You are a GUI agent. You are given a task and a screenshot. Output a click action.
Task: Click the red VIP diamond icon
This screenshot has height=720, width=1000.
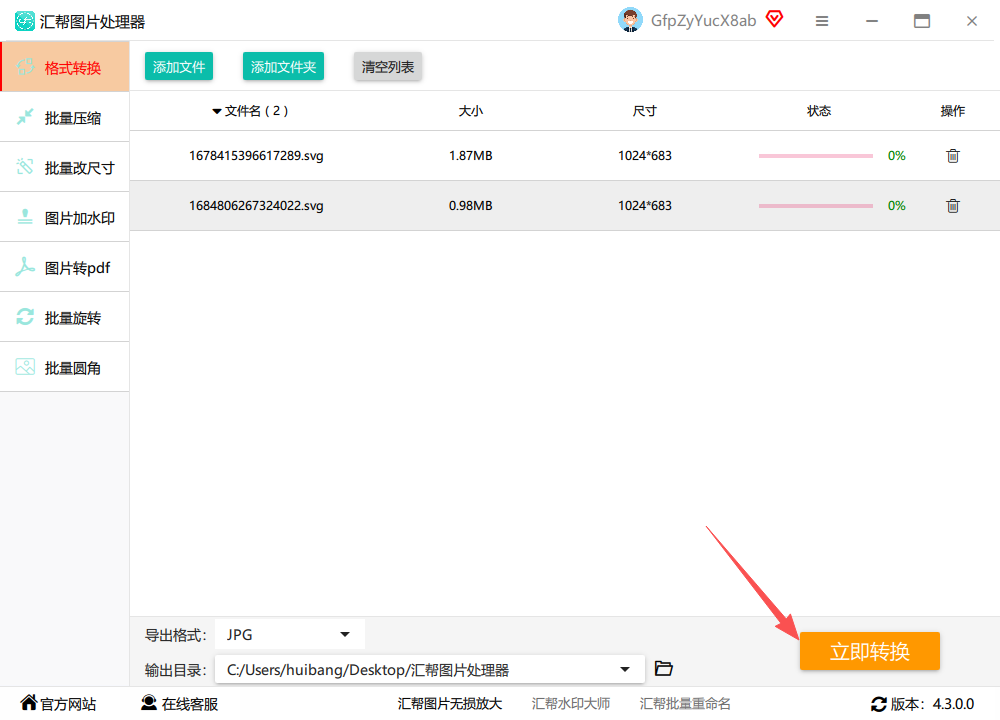point(774,19)
